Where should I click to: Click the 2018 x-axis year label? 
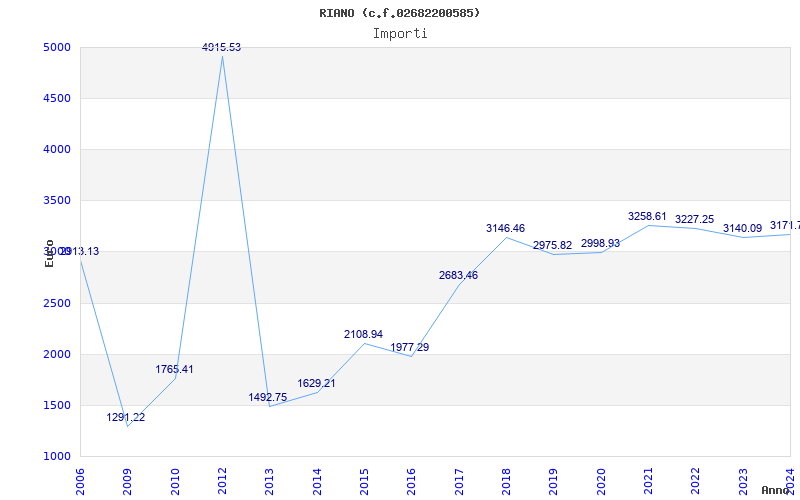506,482
